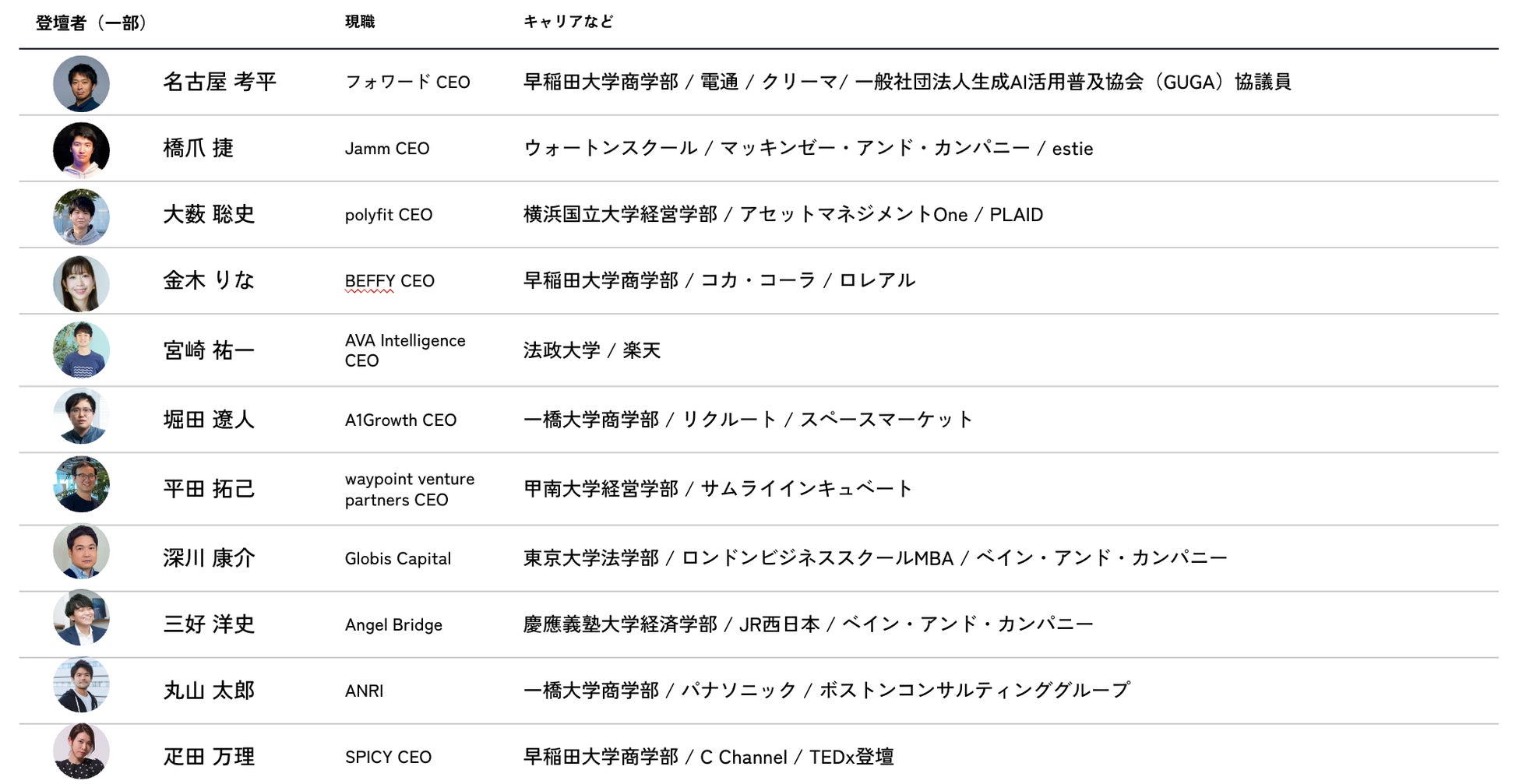Click the 現職 column header

click(x=360, y=22)
